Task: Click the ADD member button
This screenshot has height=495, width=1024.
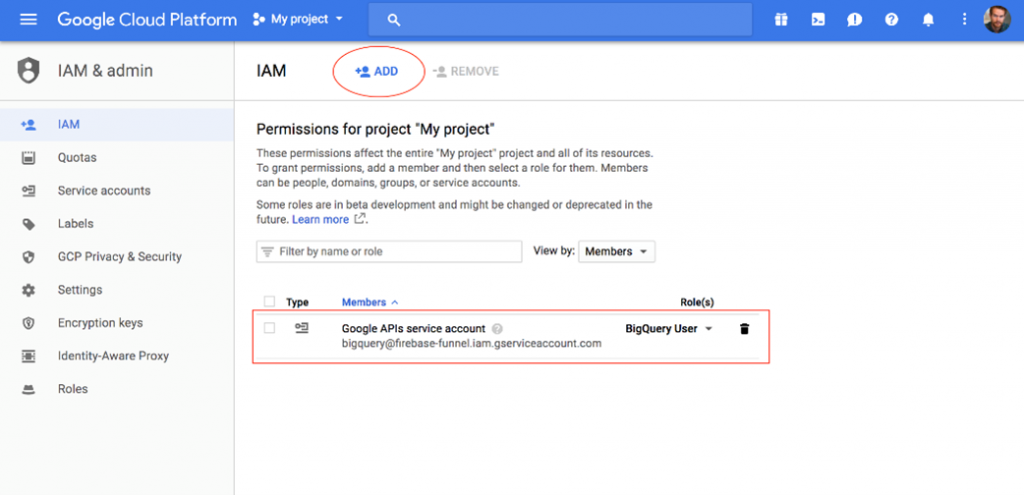Action: pyautogui.click(x=377, y=72)
